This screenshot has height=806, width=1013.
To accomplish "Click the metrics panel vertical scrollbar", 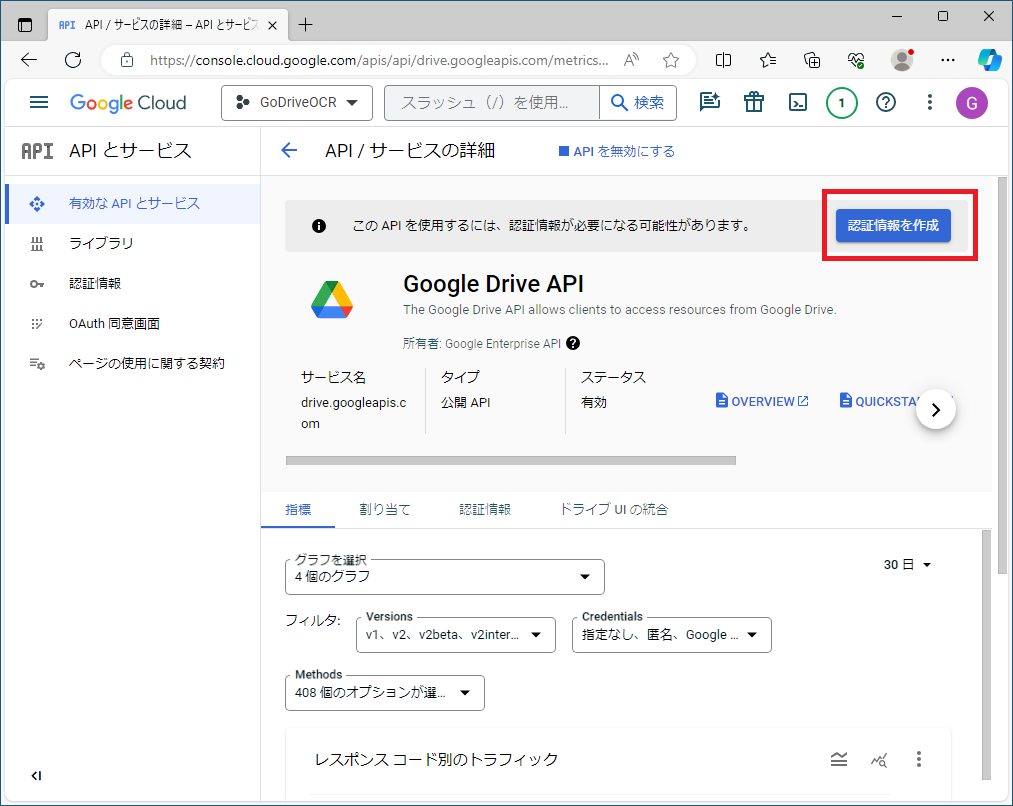I will 986,656.
